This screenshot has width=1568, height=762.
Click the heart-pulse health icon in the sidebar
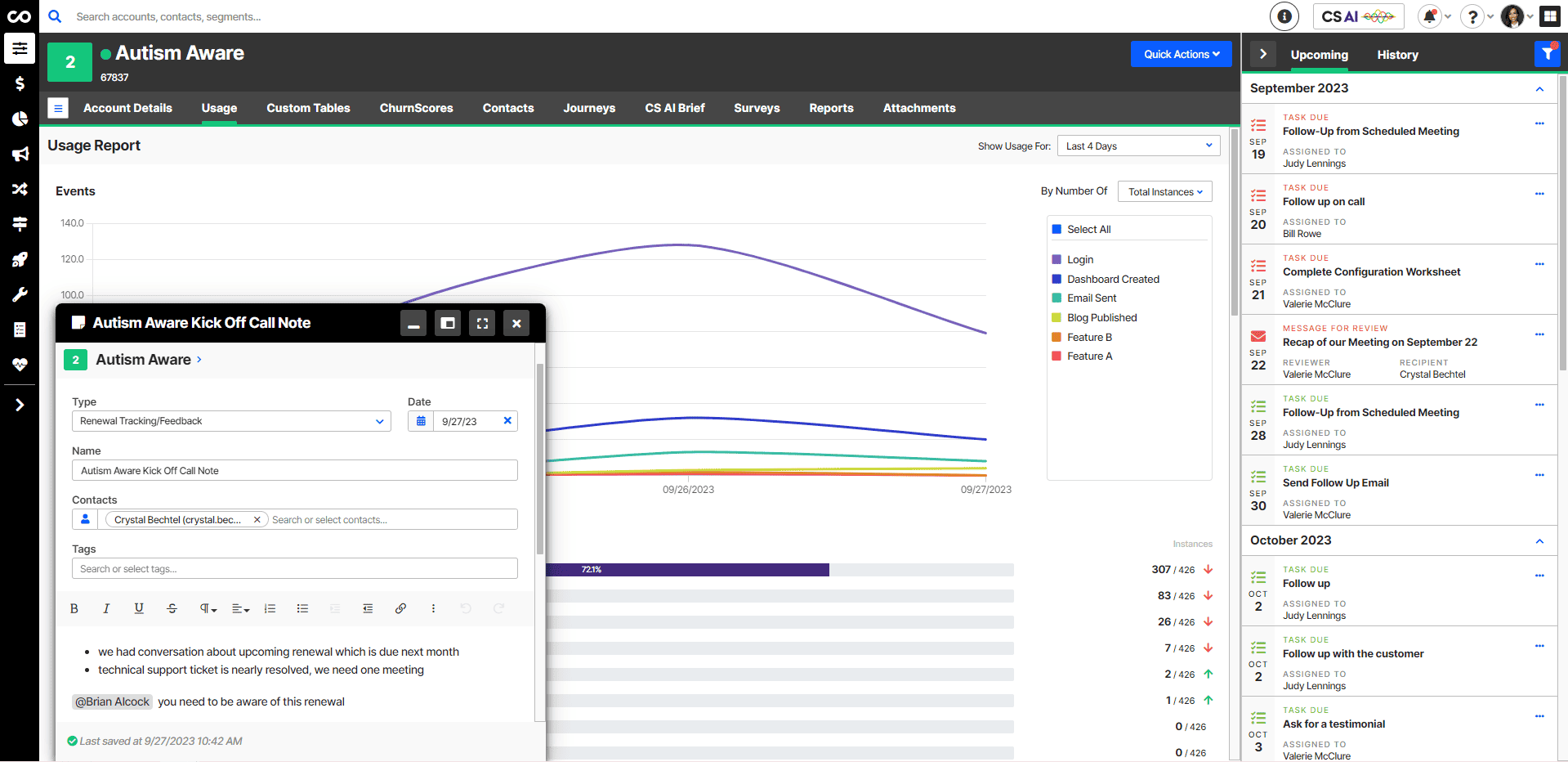coord(20,365)
